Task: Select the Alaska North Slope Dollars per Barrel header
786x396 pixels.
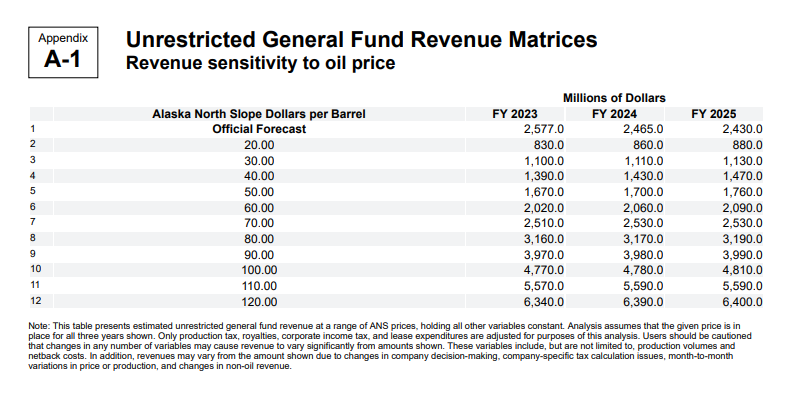Action: (x=259, y=114)
